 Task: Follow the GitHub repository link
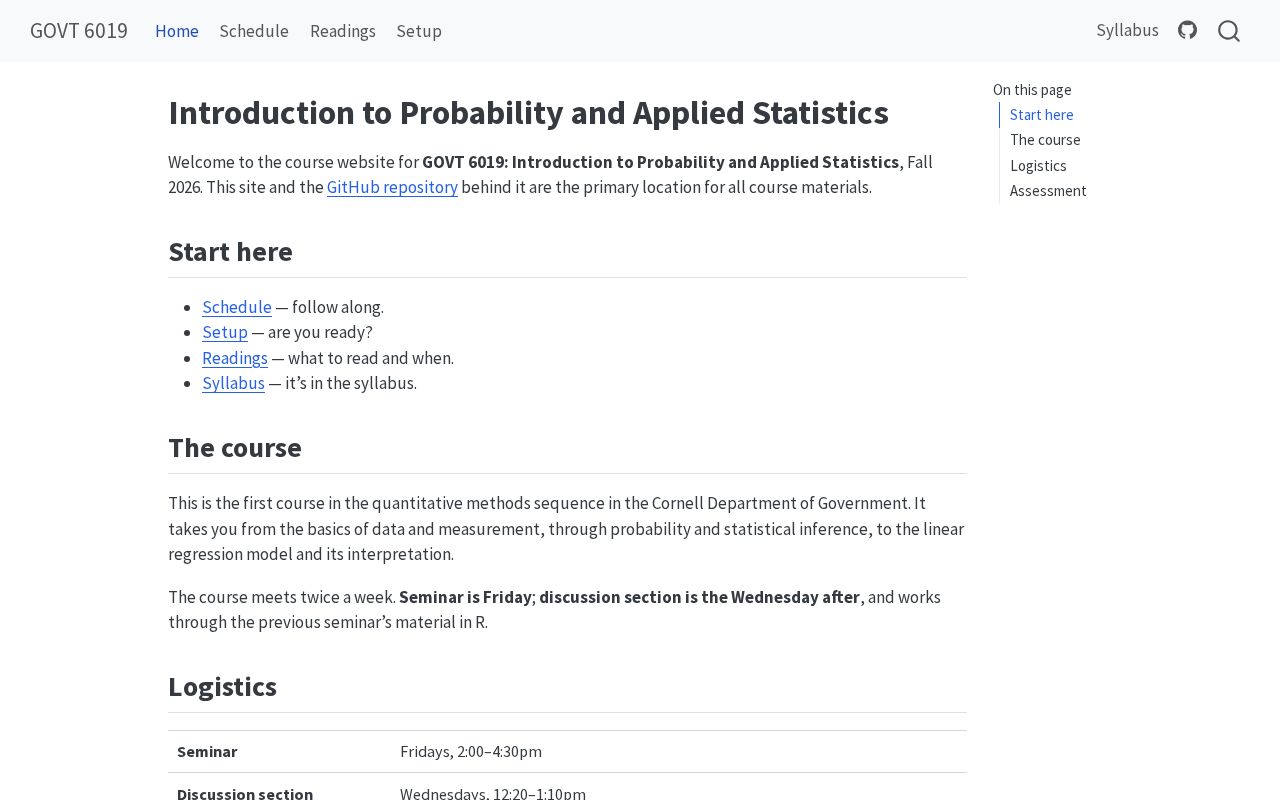[x=392, y=187]
